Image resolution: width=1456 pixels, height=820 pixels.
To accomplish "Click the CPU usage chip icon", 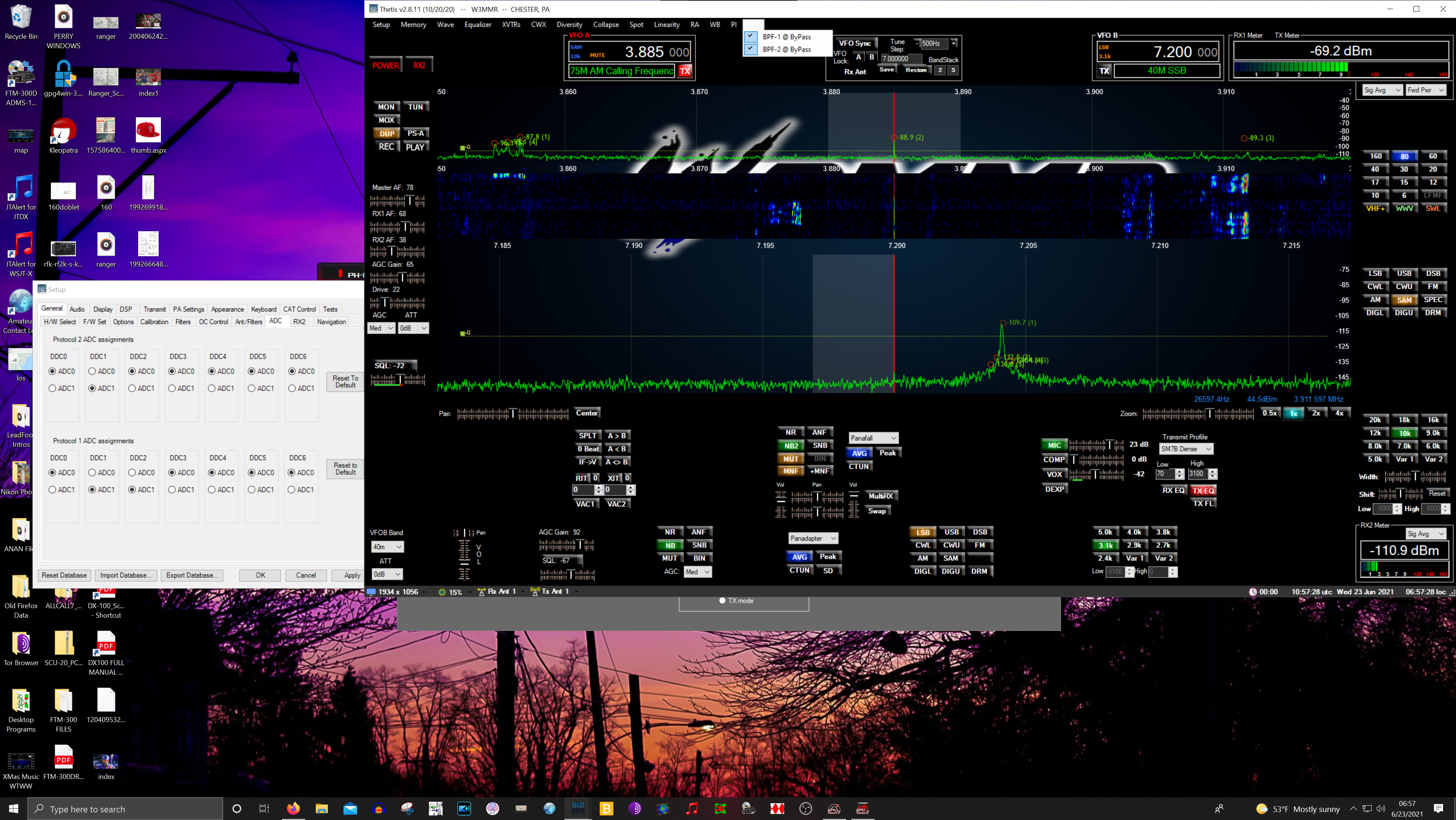I will pyautogui.click(x=442, y=592).
